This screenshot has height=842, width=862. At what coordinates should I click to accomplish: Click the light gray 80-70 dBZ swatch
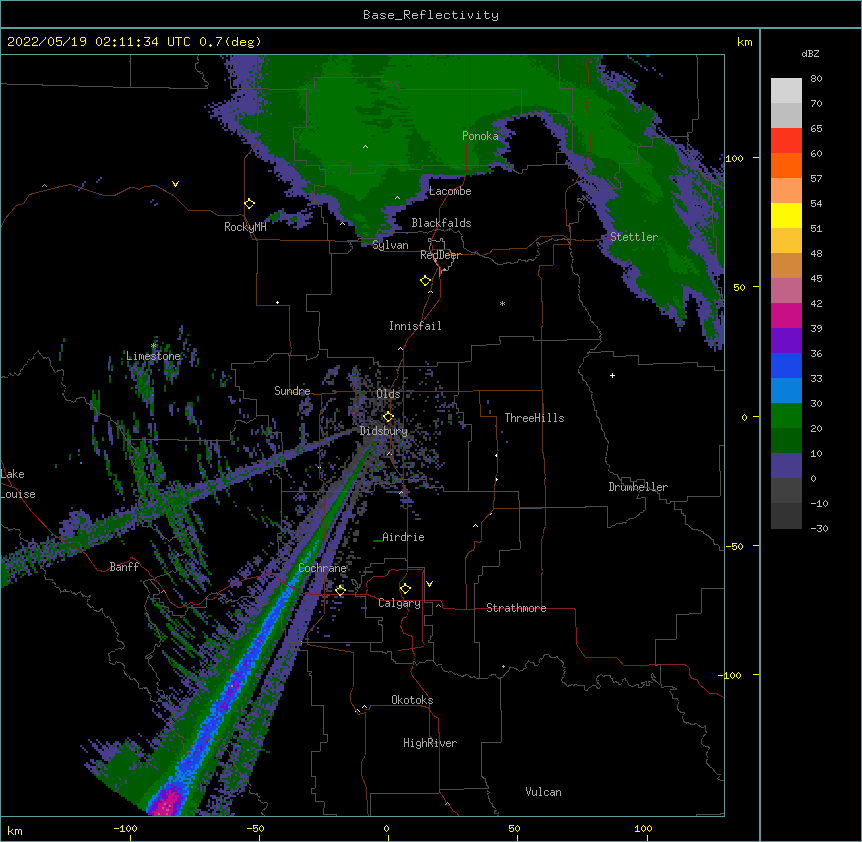(x=786, y=91)
